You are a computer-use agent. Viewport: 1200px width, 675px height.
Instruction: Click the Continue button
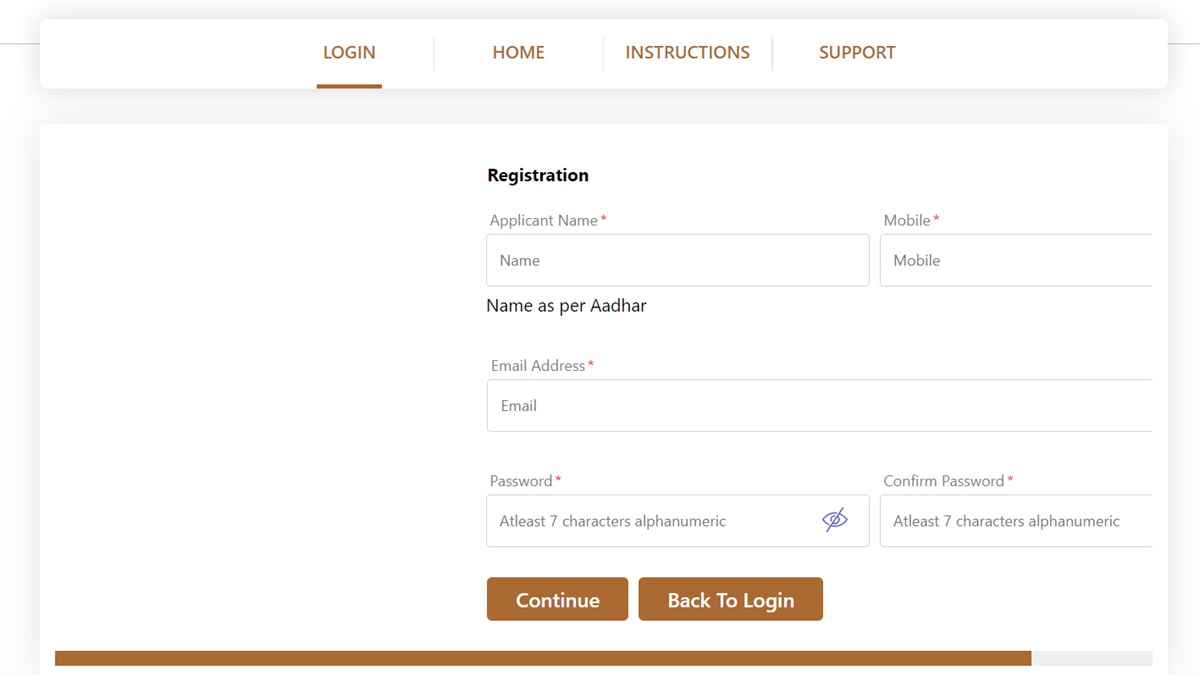557,599
